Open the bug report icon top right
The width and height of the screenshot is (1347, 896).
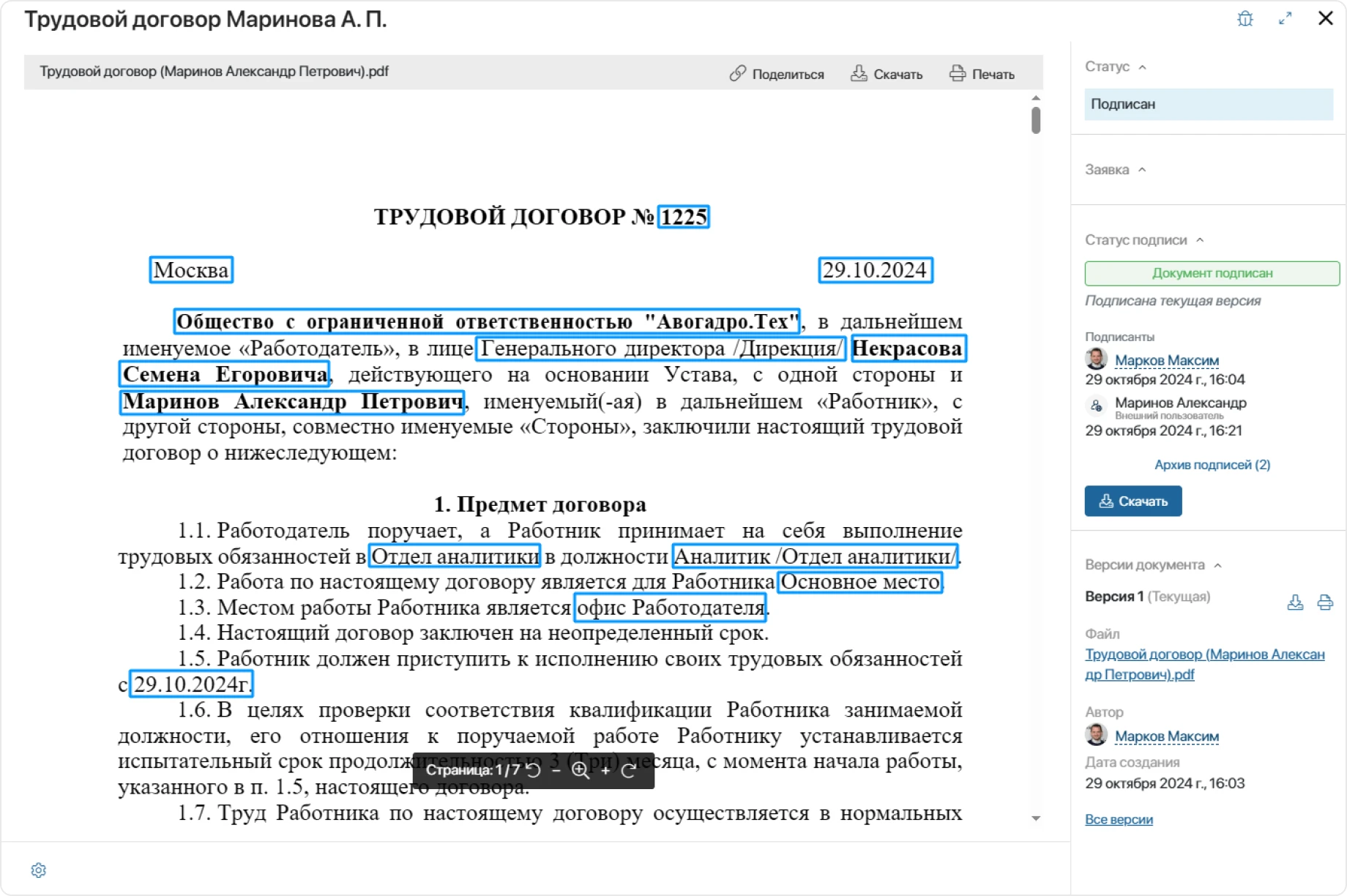(x=1245, y=18)
